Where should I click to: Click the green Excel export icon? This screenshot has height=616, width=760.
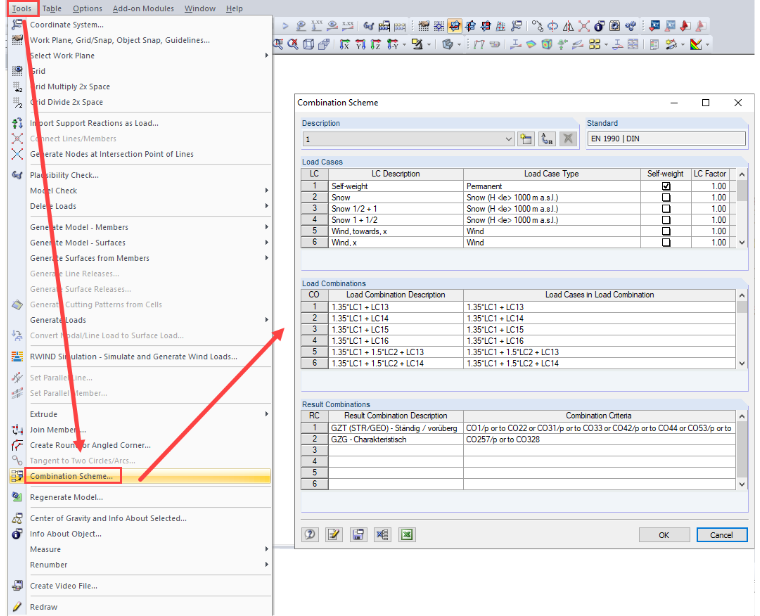click(407, 534)
